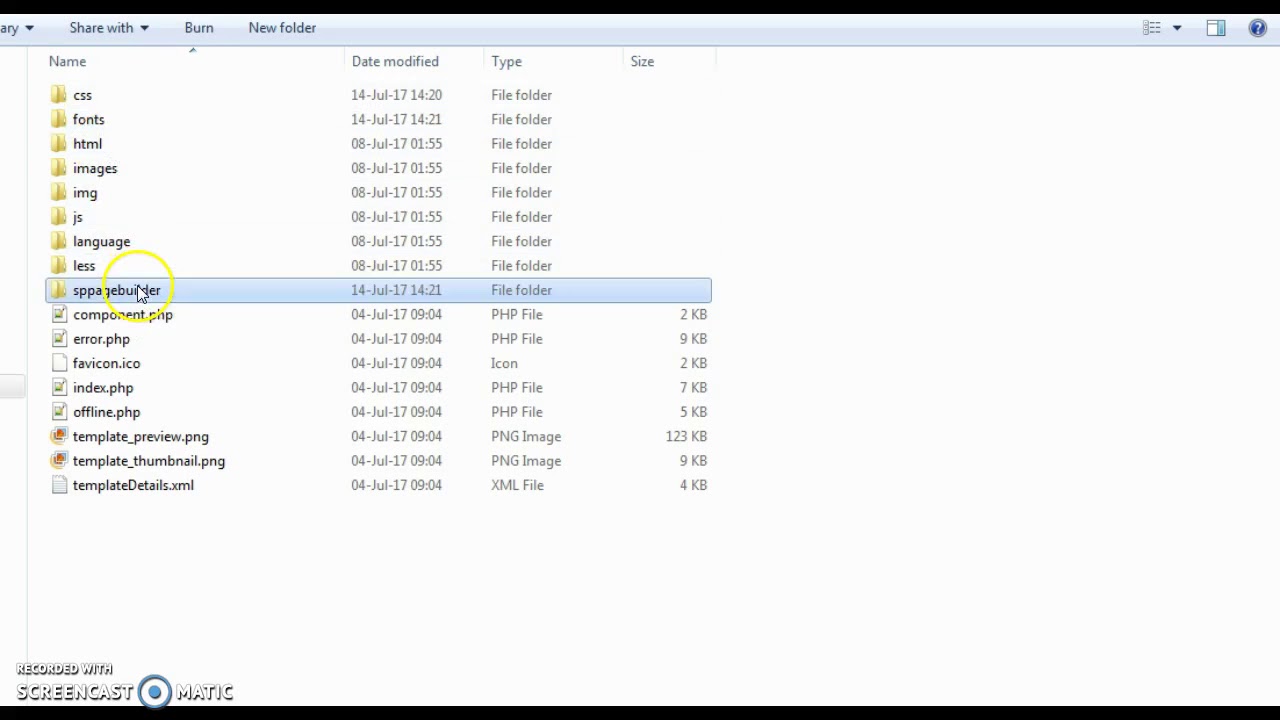Viewport: 1280px width, 720px height.
Task: Click the fonts folder icon
Action: [x=59, y=119]
